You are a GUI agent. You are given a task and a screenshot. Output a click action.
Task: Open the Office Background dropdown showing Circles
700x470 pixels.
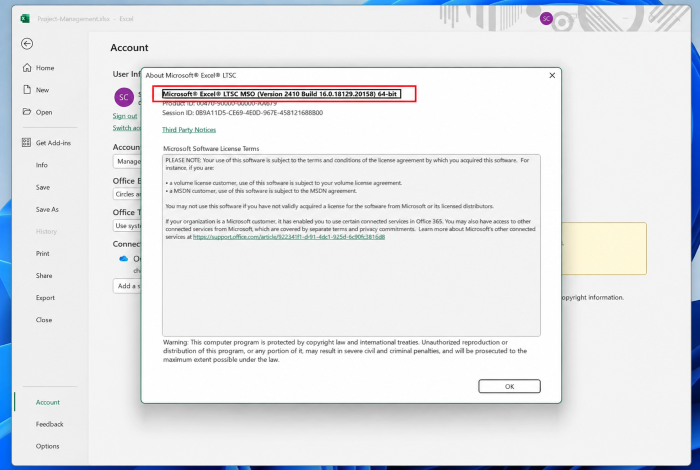pyautogui.click(x=127, y=194)
